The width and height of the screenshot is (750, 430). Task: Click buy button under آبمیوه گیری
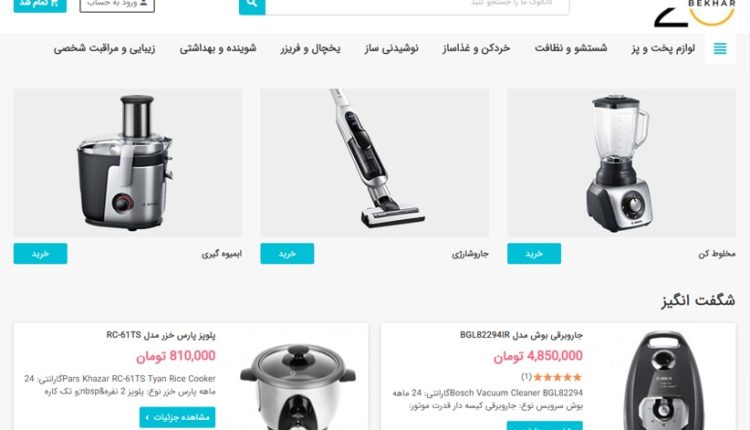point(40,254)
